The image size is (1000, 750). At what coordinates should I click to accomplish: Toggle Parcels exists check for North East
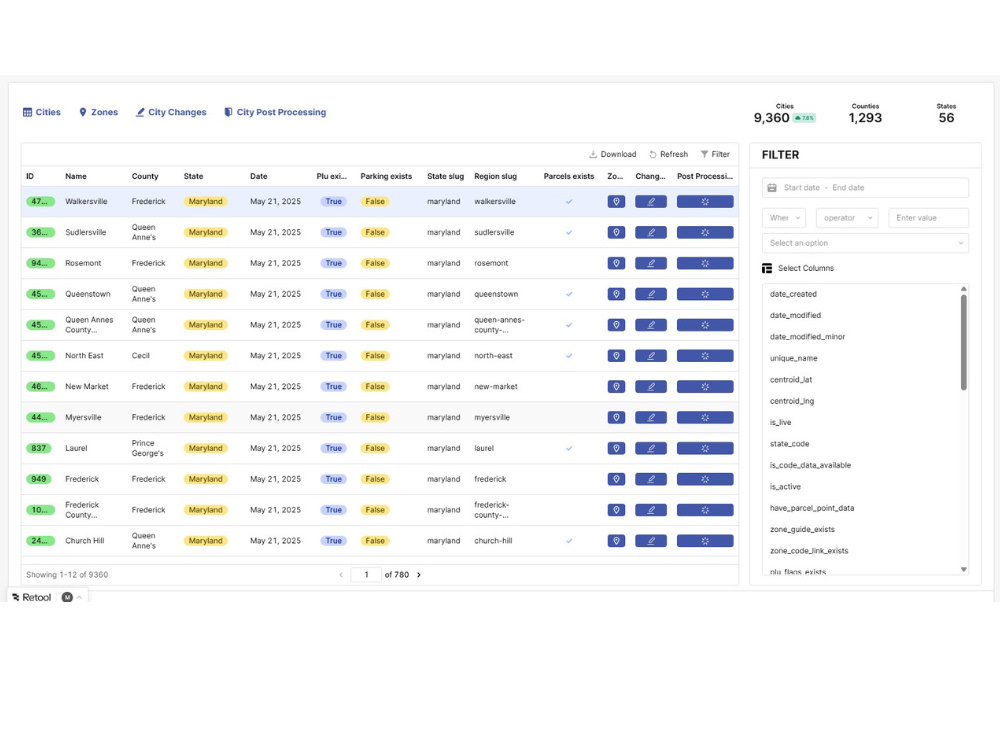coord(569,356)
